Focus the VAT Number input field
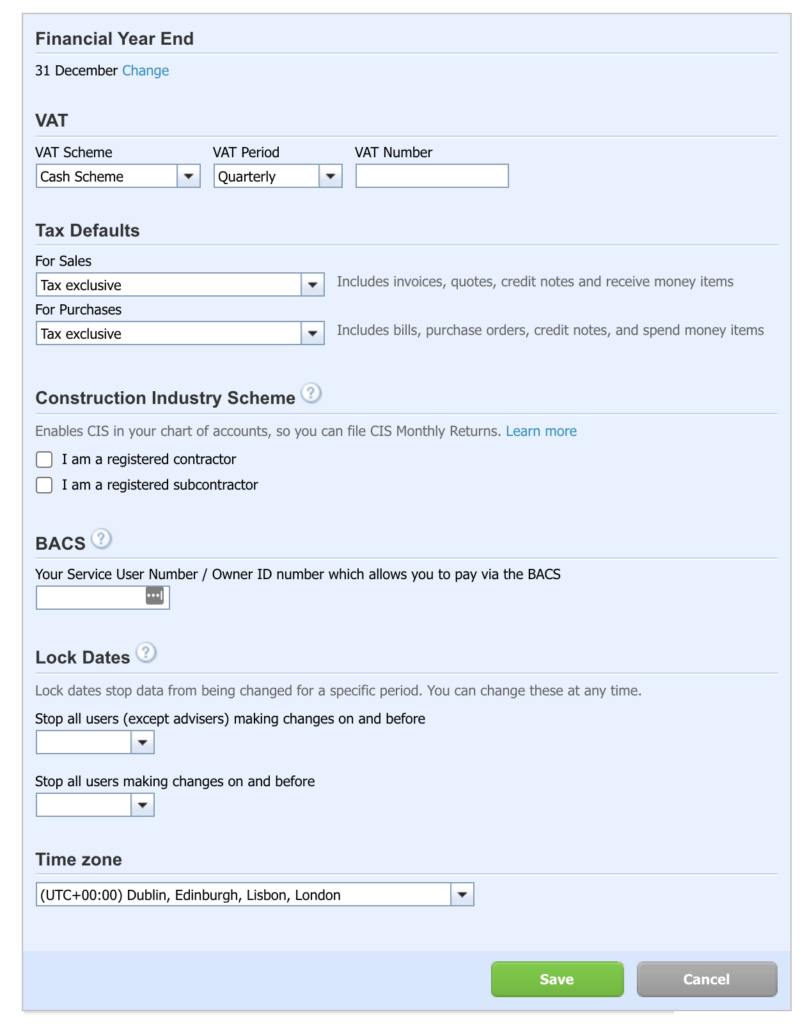 click(432, 176)
